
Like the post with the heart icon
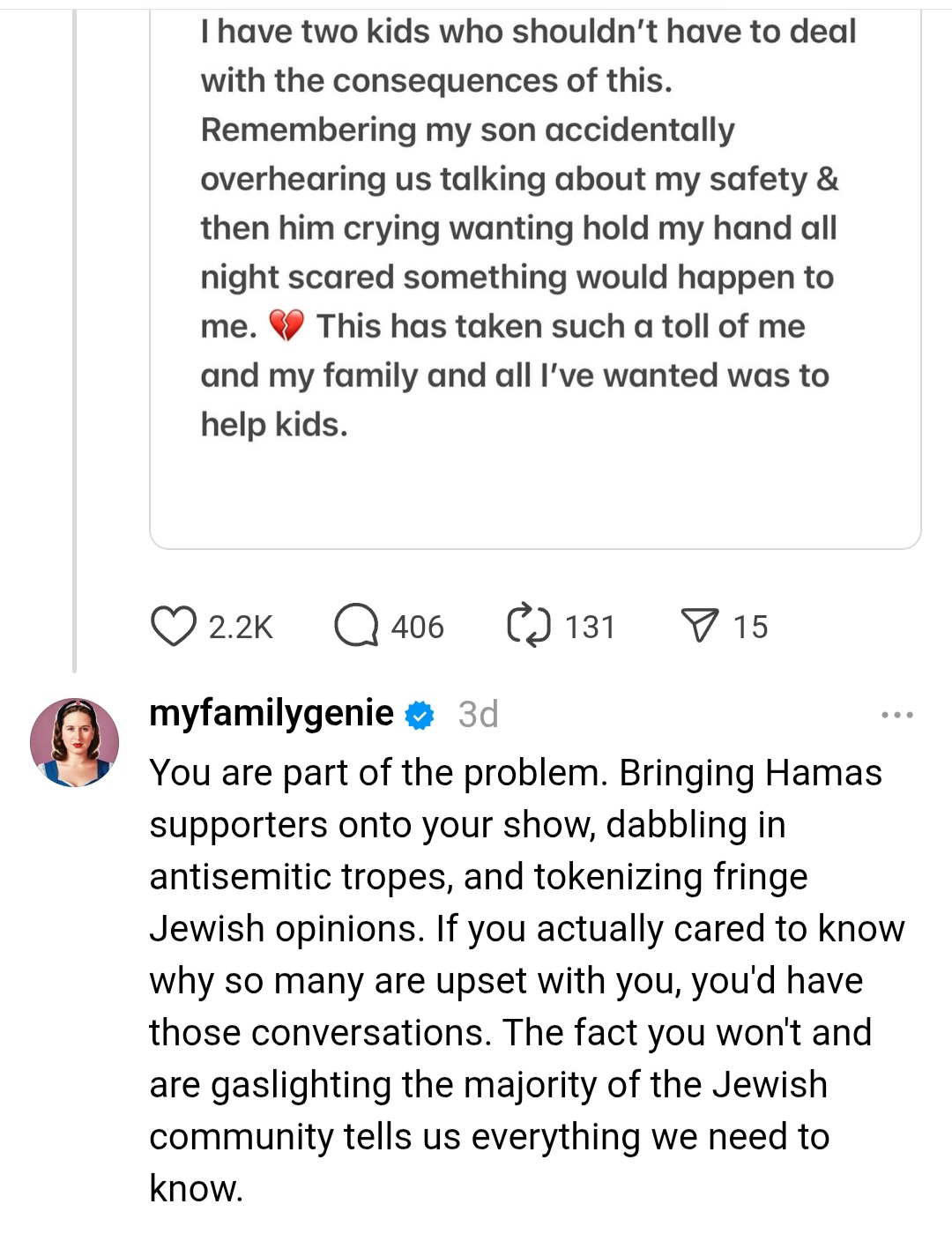tap(173, 626)
